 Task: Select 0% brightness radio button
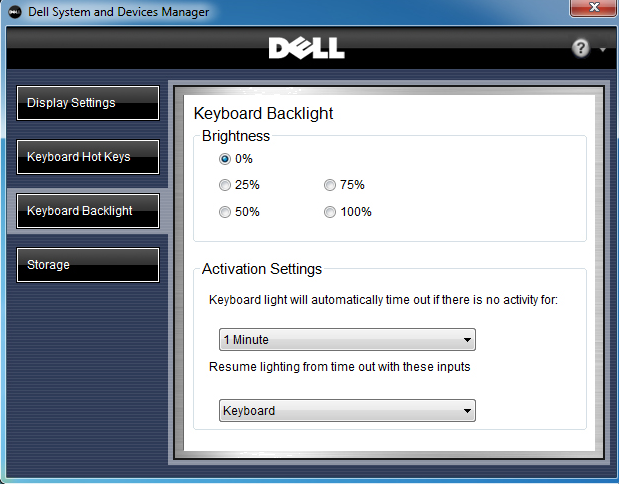point(225,159)
